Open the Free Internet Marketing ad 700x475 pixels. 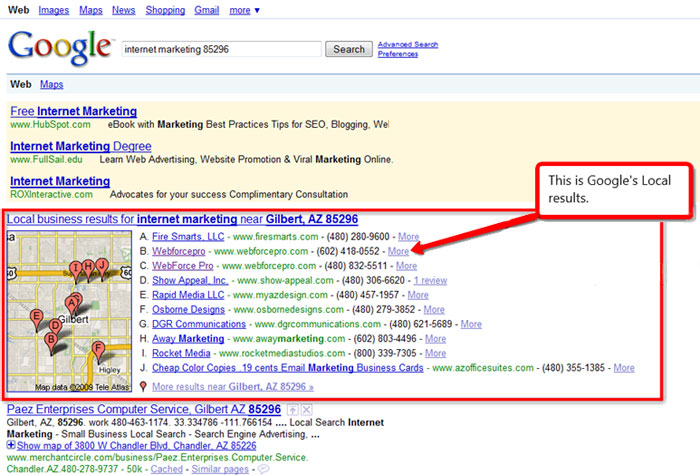click(74, 111)
